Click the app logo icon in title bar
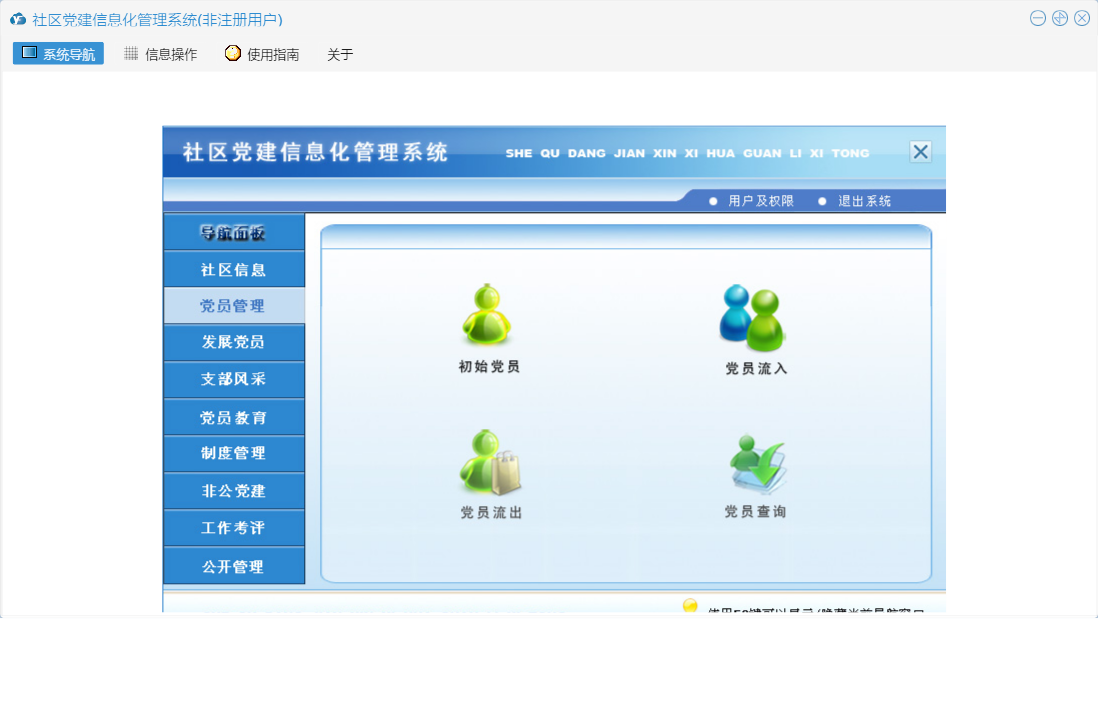This screenshot has width=1098, height=719. 18,20
